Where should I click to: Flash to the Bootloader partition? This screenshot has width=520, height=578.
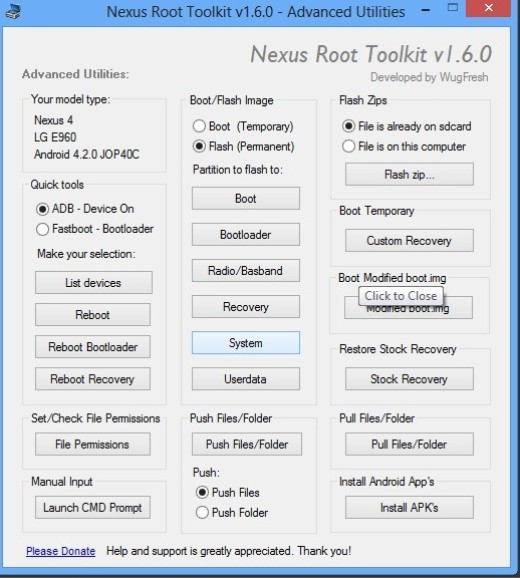point(245,234)
